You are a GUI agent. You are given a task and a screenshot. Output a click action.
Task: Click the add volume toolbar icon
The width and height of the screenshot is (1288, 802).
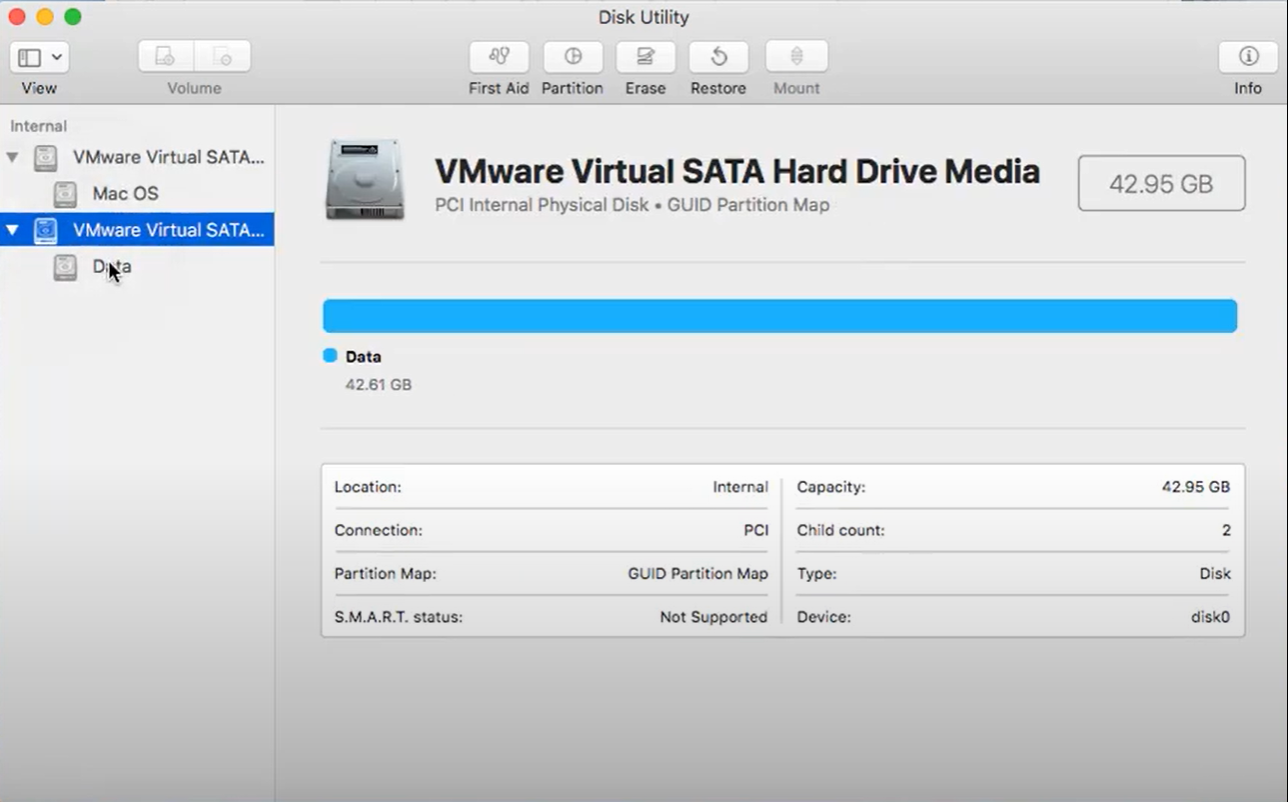(165, 57)
